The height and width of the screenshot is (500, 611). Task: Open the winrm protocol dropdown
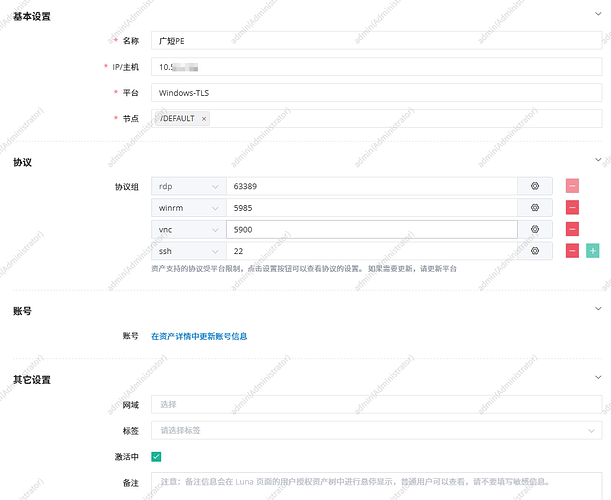pos(188,207)
